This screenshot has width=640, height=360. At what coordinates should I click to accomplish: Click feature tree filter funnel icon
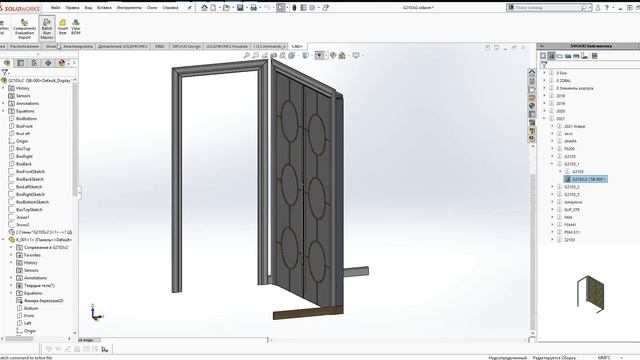(x=4, y=73)
